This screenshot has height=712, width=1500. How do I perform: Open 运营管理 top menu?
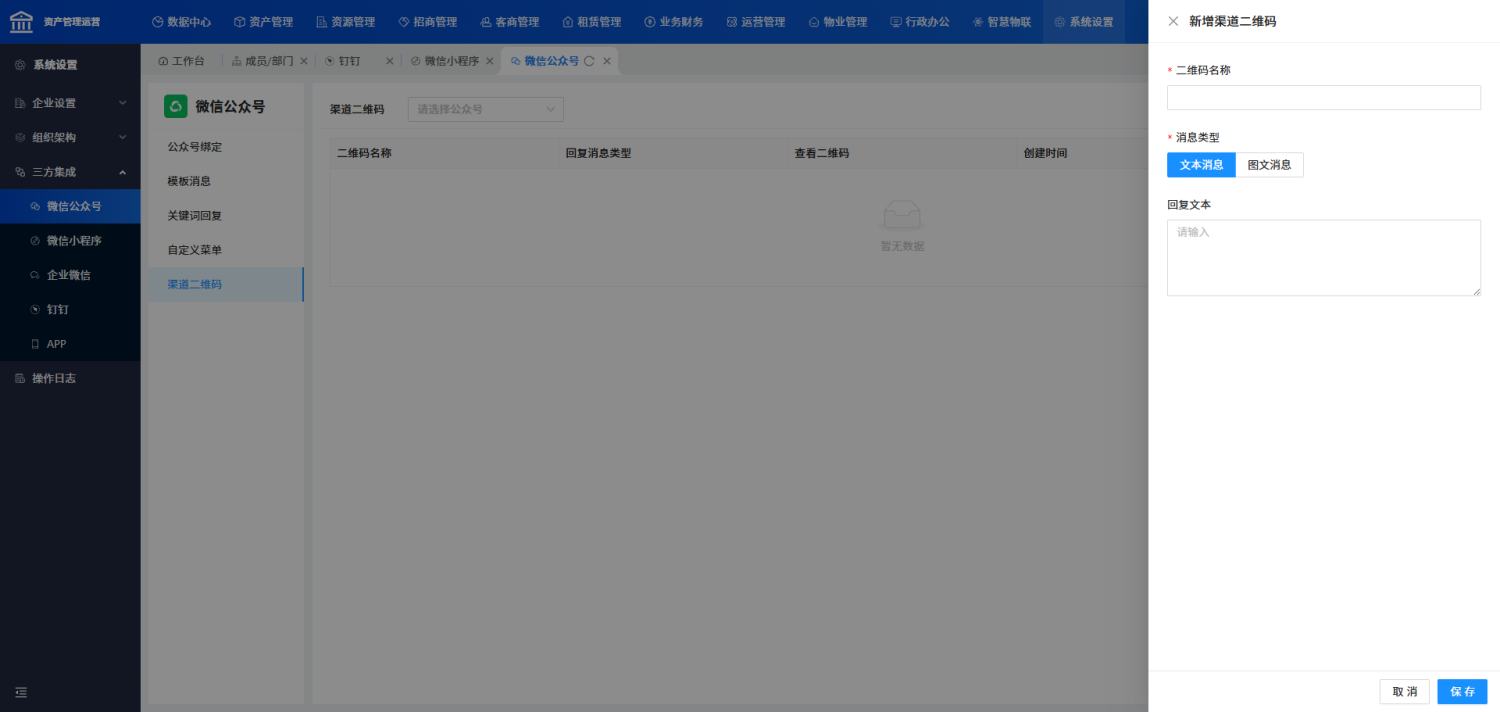point(755,22)
